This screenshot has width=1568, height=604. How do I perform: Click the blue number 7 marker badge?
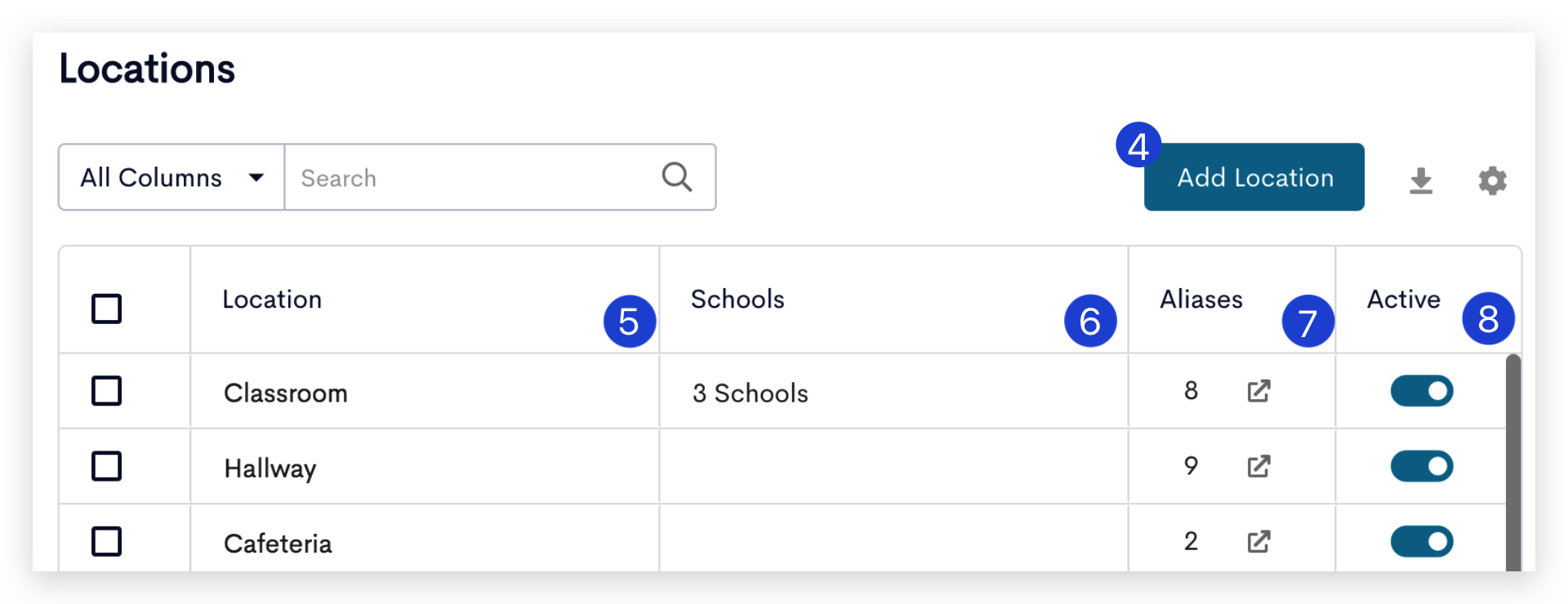click(1307, 321)
